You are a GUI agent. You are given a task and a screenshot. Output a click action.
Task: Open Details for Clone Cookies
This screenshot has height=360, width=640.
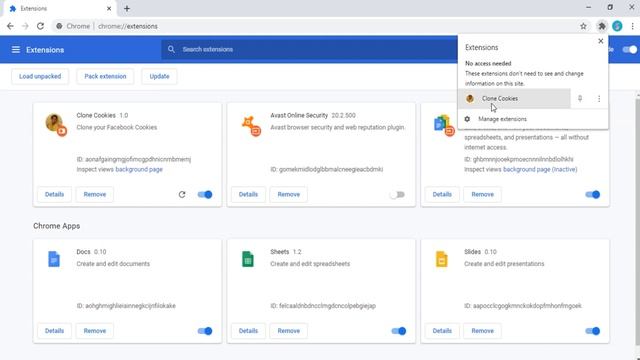[54, 194]
